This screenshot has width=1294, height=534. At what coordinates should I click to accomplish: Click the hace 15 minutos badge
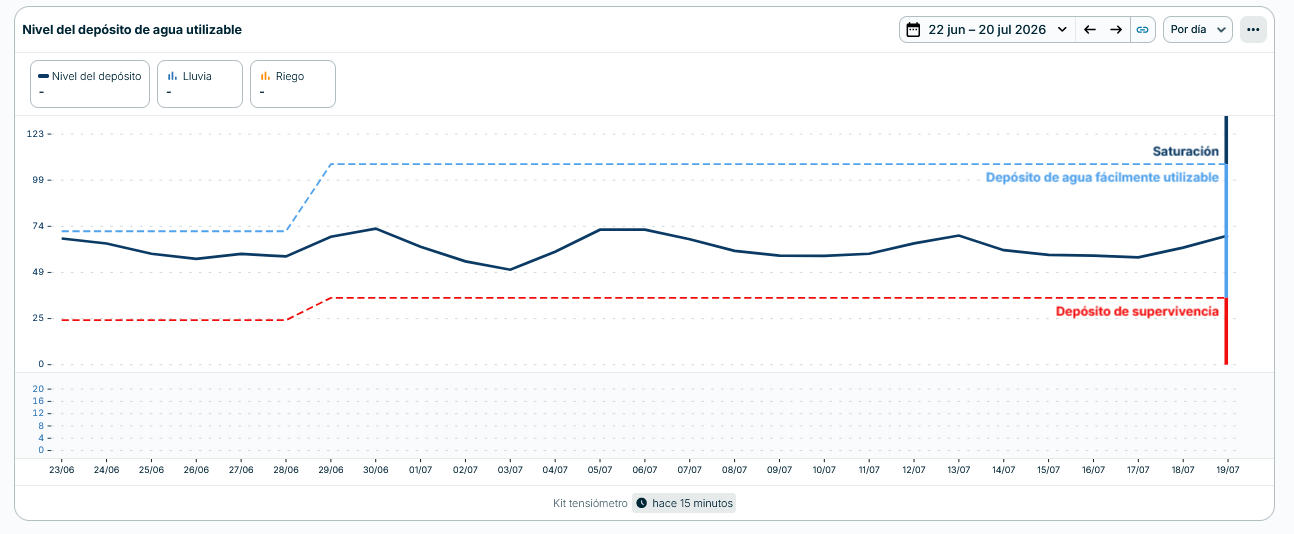point(684,503)
